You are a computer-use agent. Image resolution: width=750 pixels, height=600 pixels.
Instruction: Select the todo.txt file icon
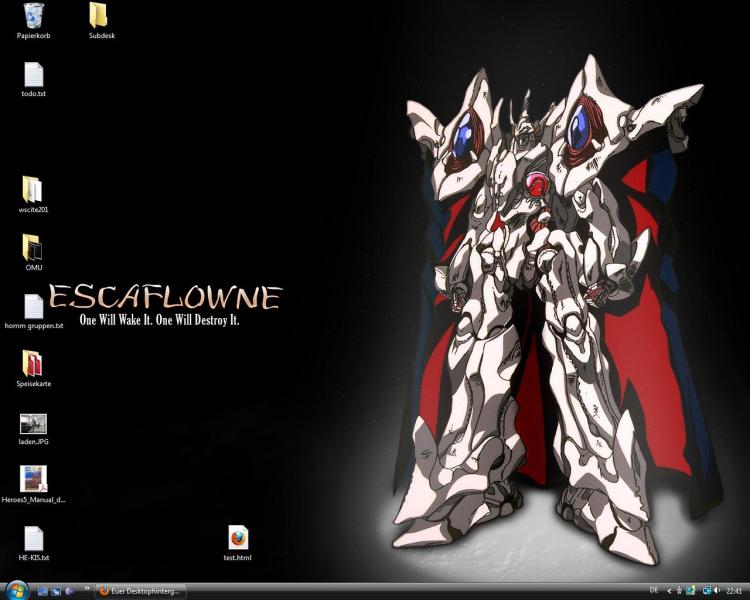click(x=33, y=74)
